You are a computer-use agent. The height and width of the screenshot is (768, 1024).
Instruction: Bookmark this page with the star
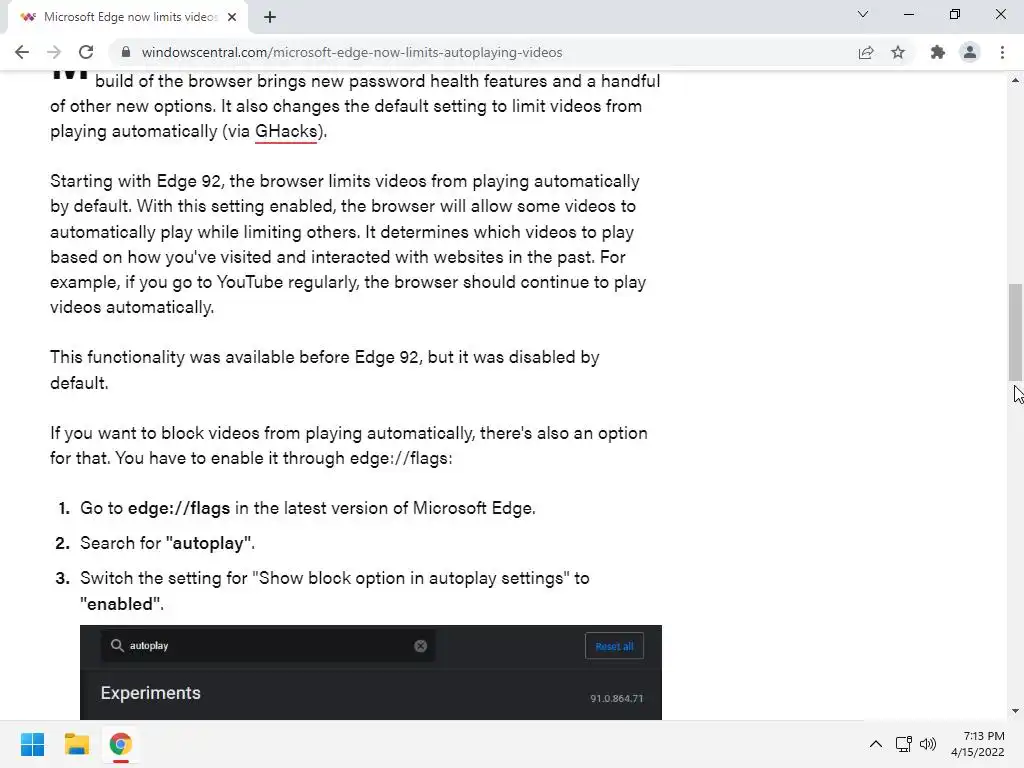(x=898, y=52)
